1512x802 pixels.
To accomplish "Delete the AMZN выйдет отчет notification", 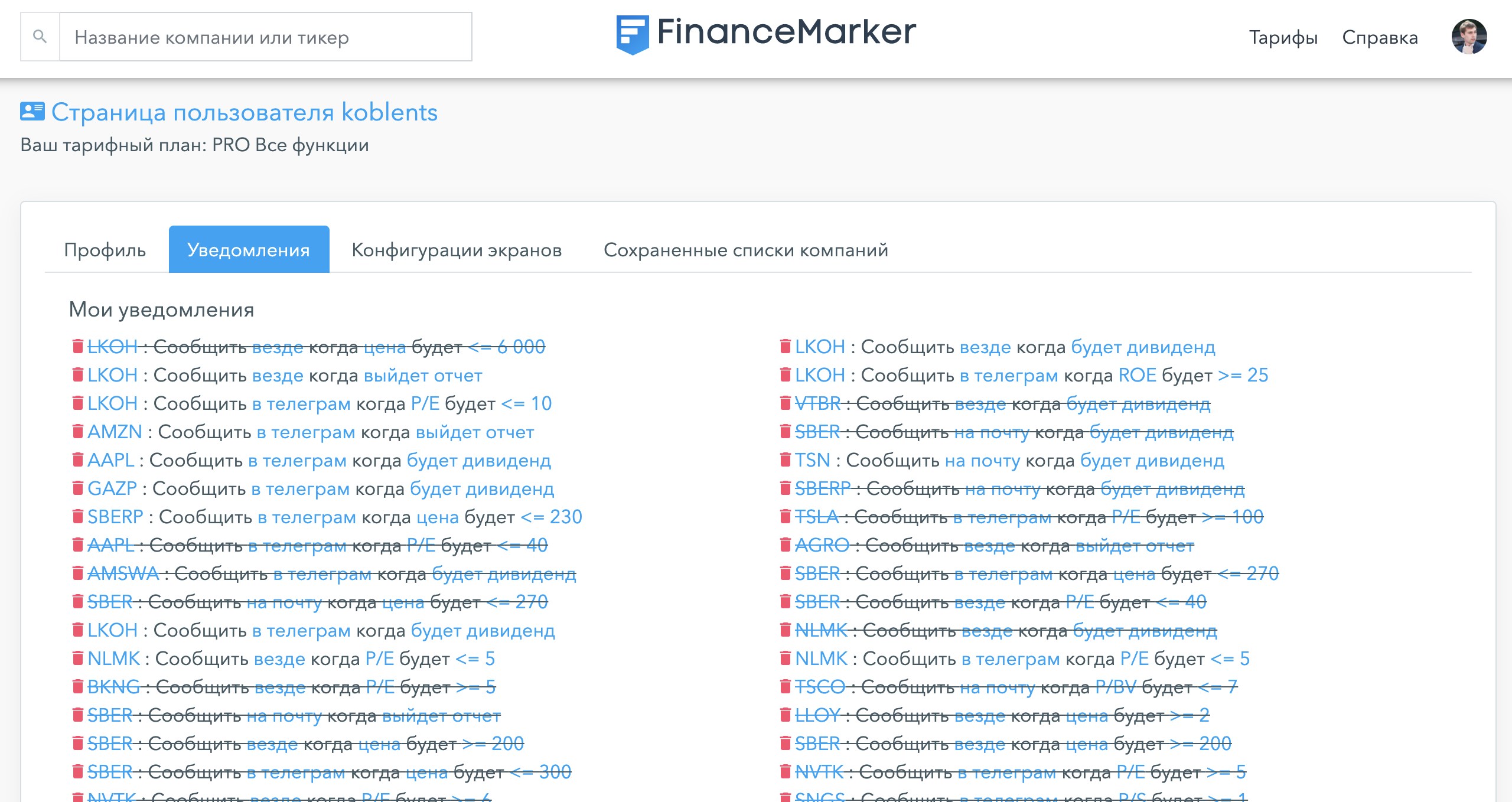I will coord(77,431).
